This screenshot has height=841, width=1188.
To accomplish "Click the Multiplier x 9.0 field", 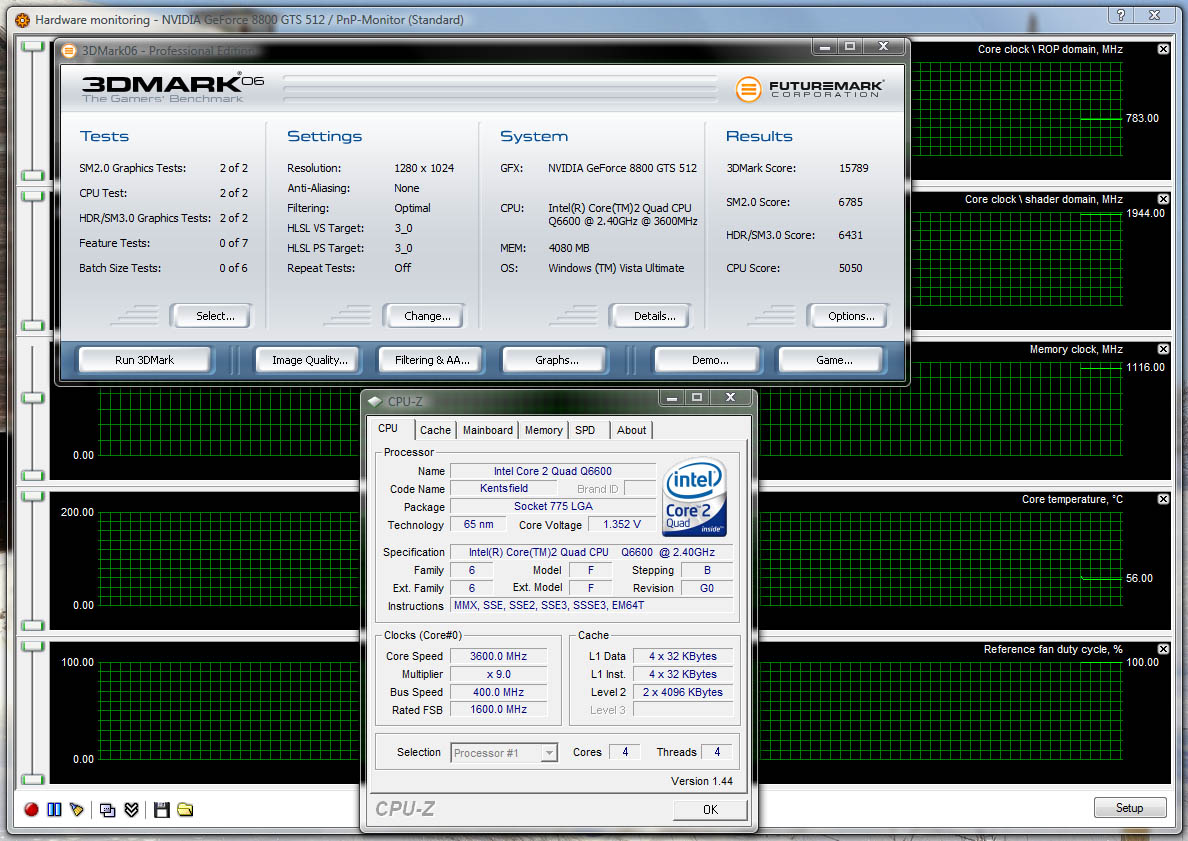I will [x=499, y=674].
